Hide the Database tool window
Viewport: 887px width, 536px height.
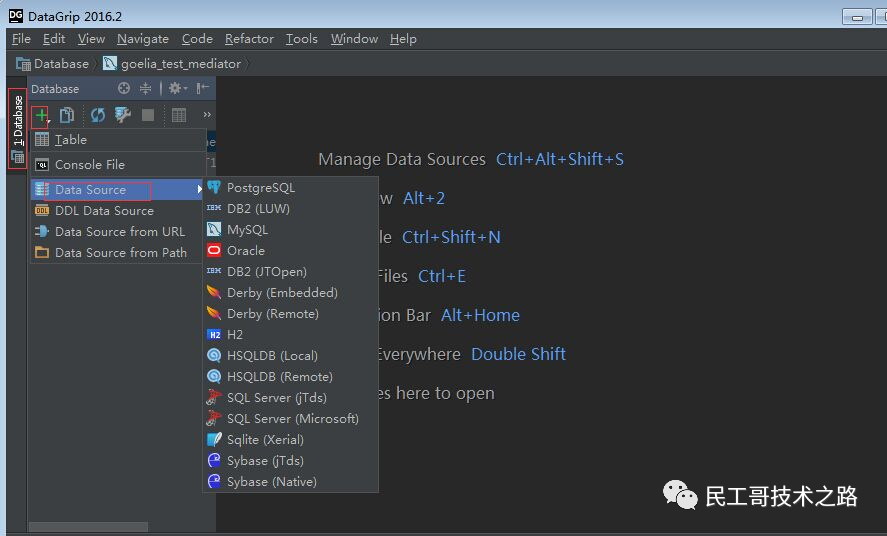203,88
